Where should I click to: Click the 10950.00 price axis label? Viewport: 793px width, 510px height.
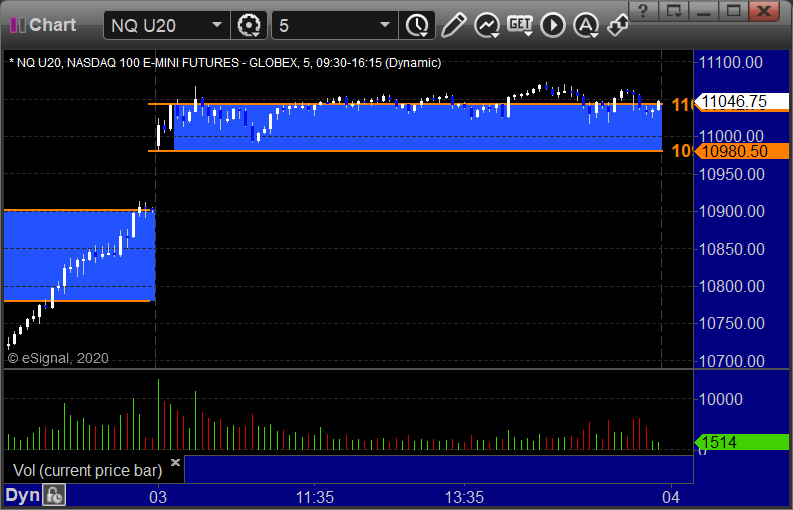coord(731,175)
